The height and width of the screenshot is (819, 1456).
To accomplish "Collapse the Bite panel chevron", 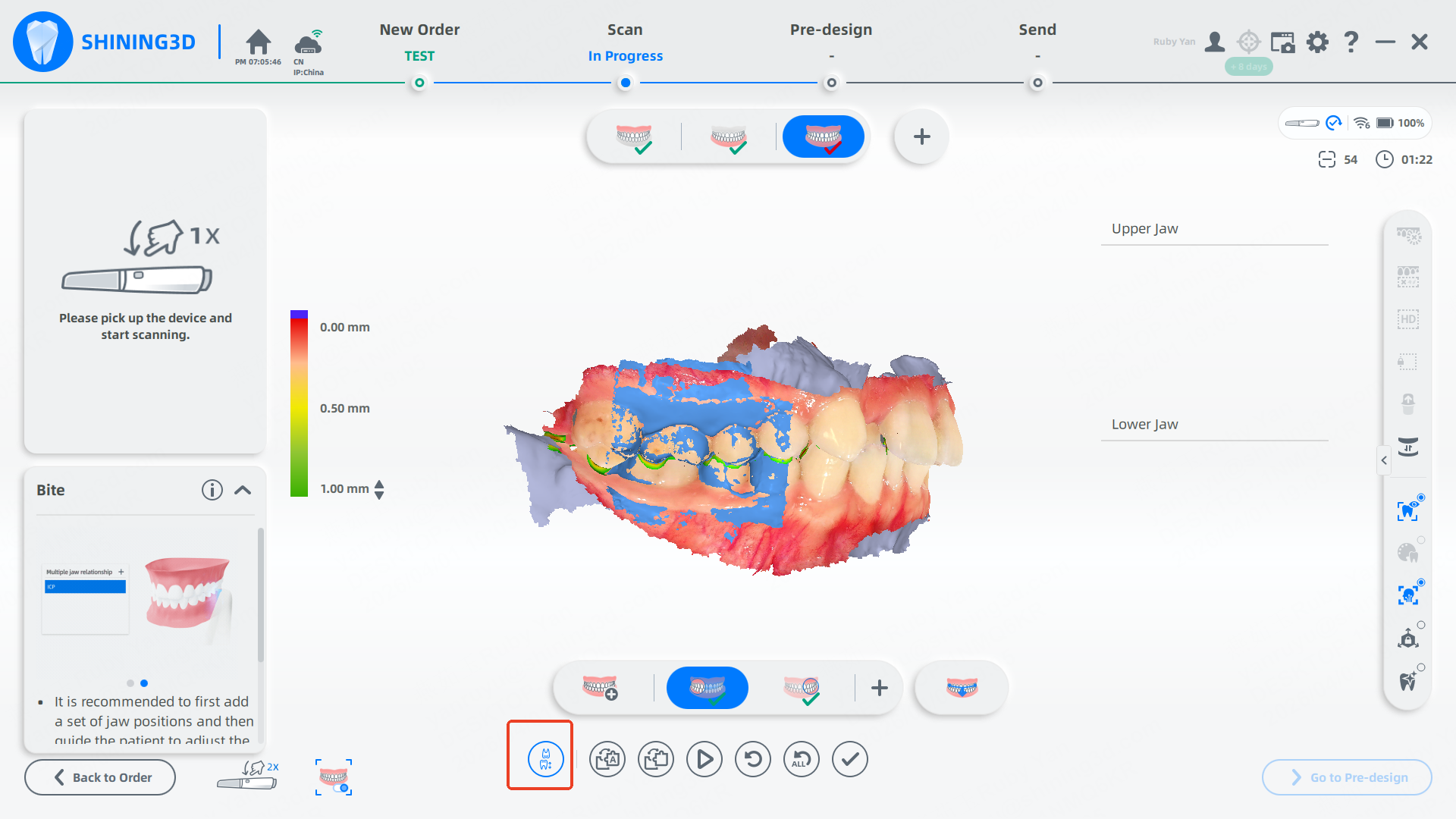I will 243,490.
